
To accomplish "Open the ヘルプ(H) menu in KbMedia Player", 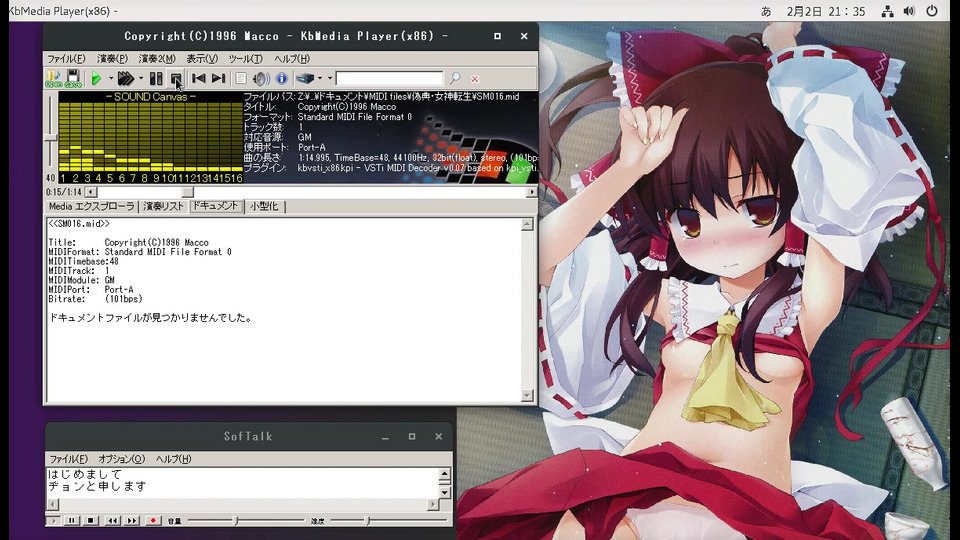I will tap(291, 59).
